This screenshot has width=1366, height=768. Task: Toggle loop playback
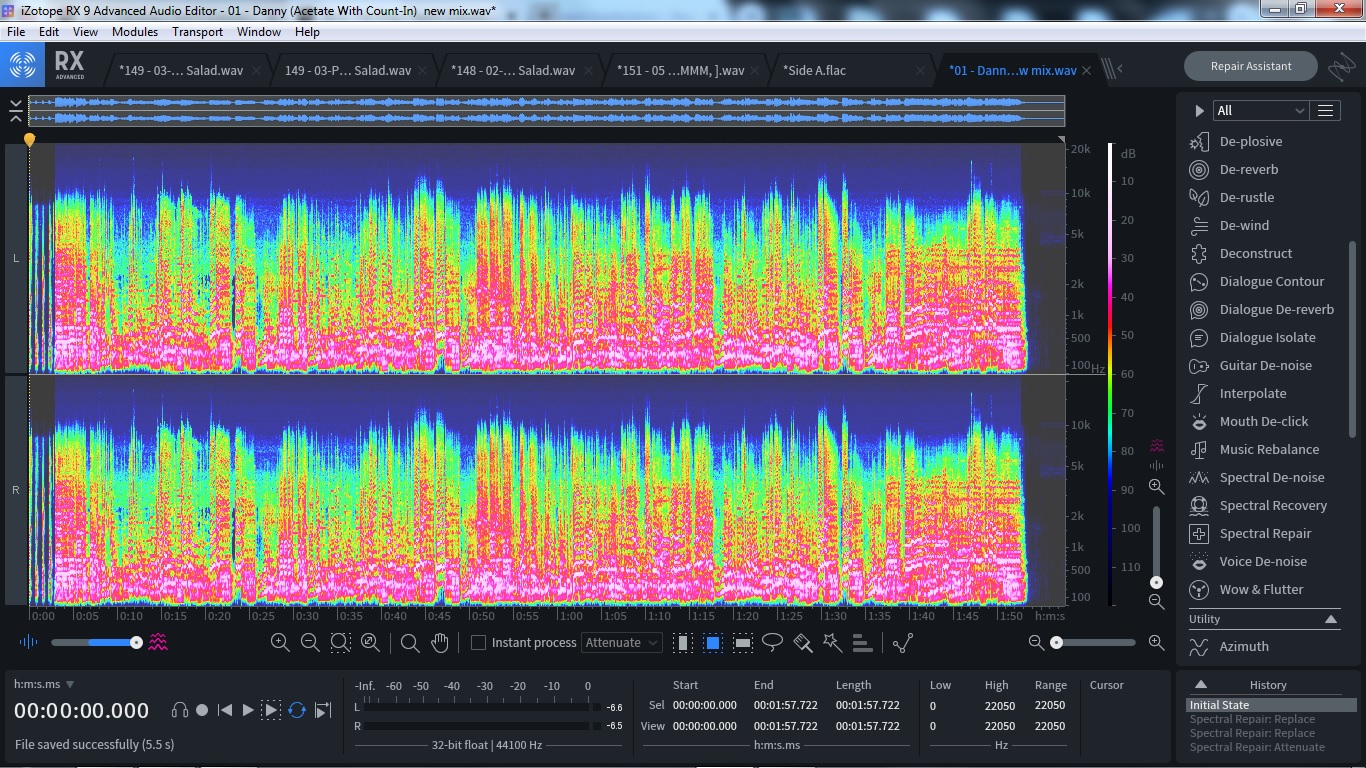click(297, 710)
